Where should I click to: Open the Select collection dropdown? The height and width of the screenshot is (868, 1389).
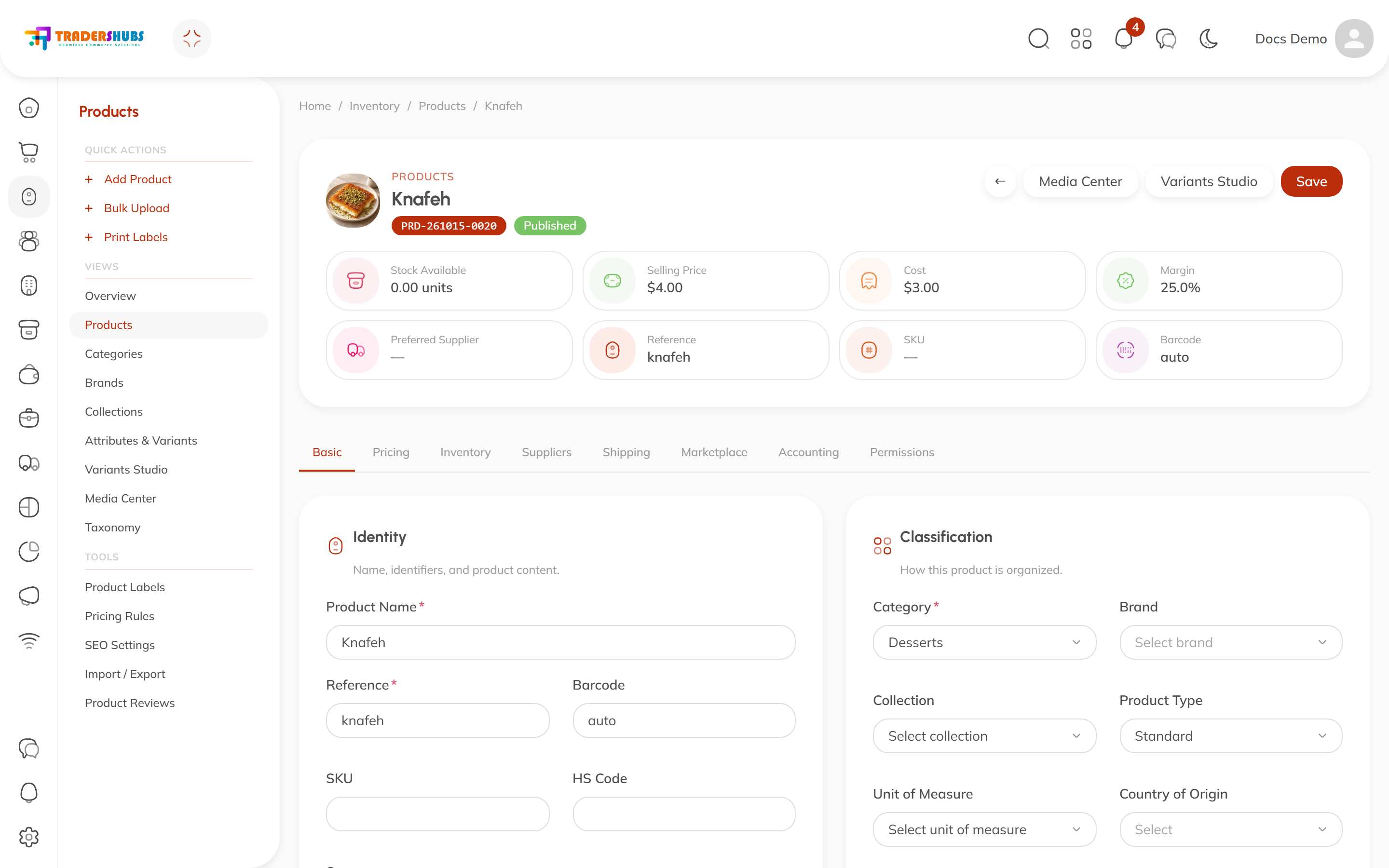(x=984, y=736)
